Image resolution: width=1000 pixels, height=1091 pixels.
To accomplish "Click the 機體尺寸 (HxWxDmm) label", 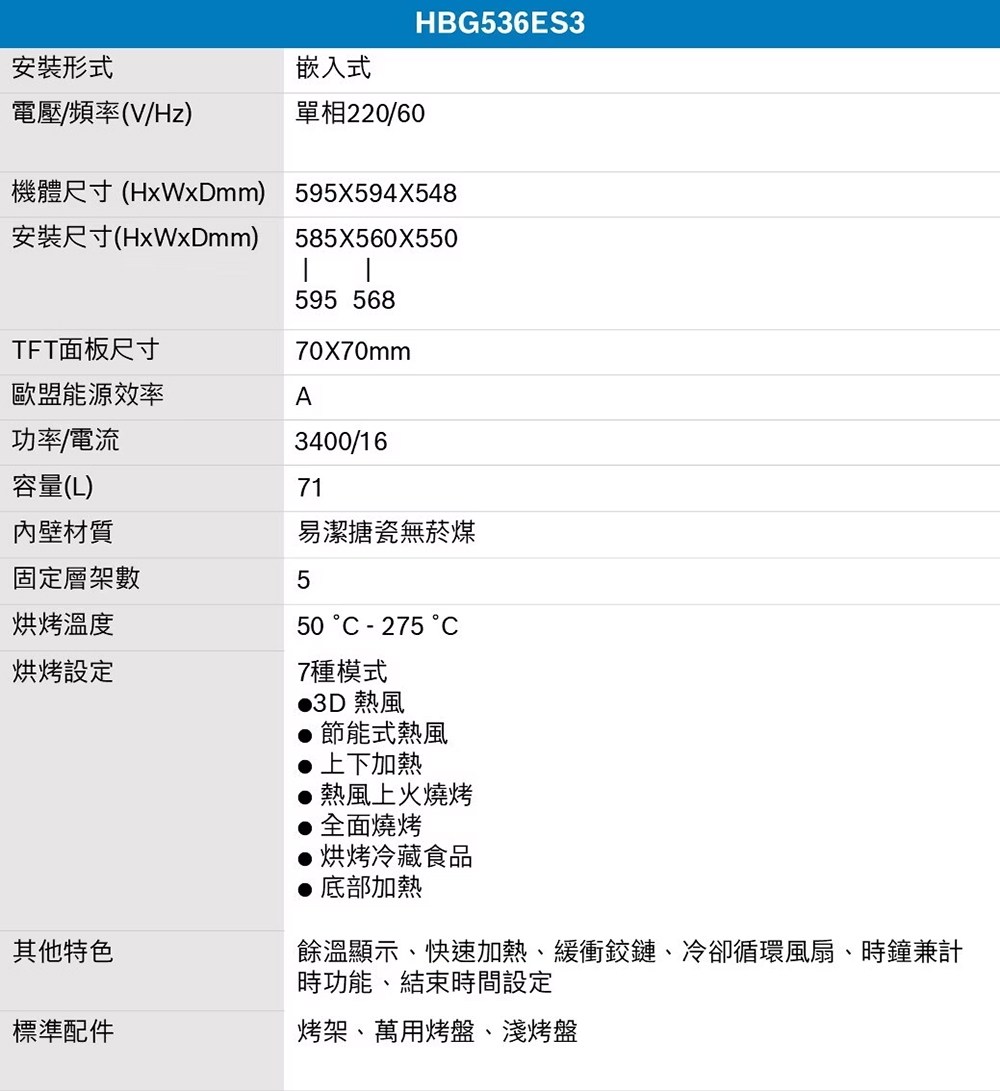I will 138,192.
